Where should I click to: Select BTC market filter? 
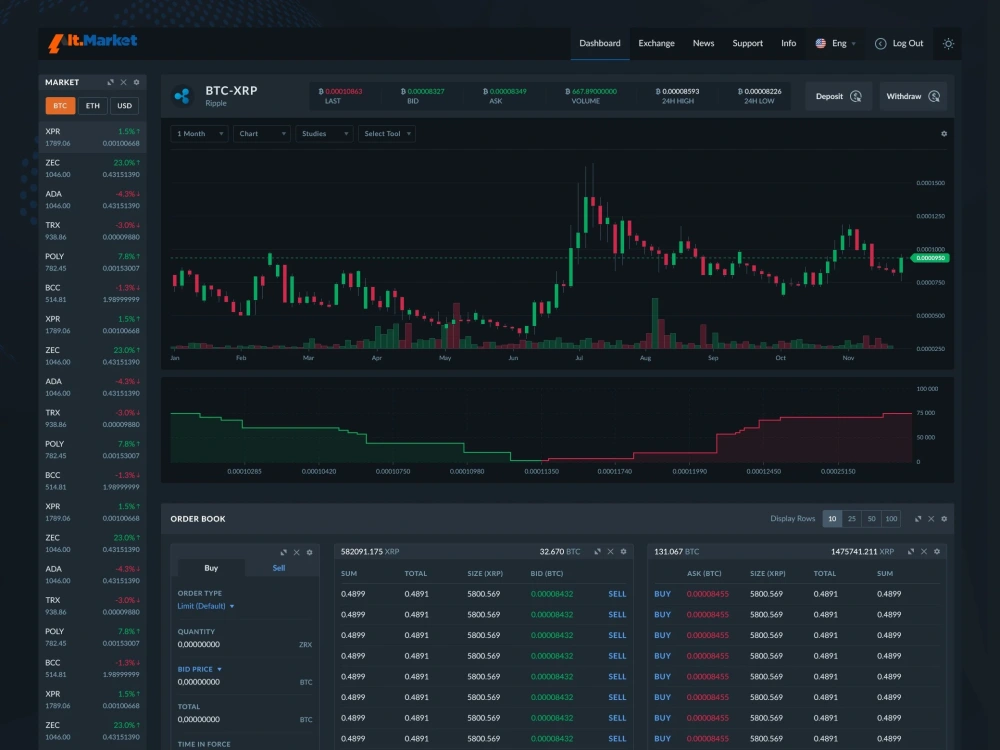coord(60,106)
